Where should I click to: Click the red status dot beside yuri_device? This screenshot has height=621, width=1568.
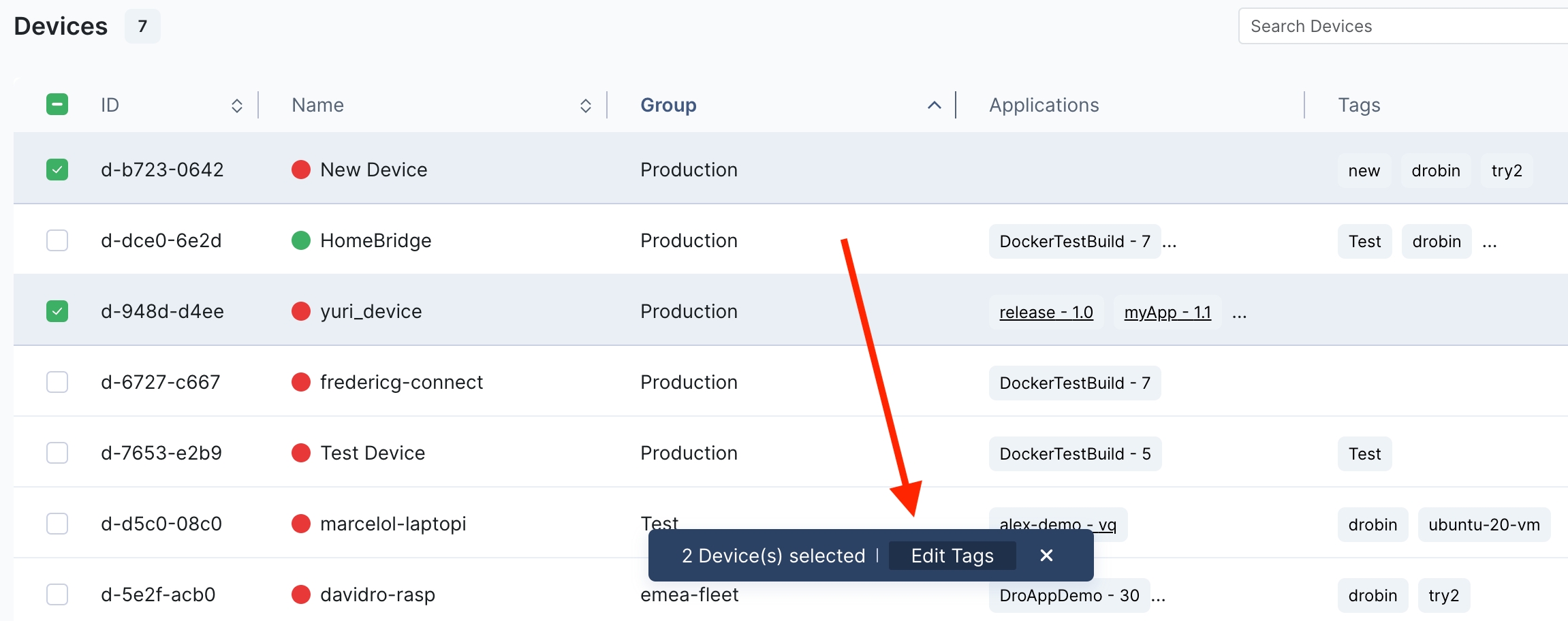[x=300, y=311]
